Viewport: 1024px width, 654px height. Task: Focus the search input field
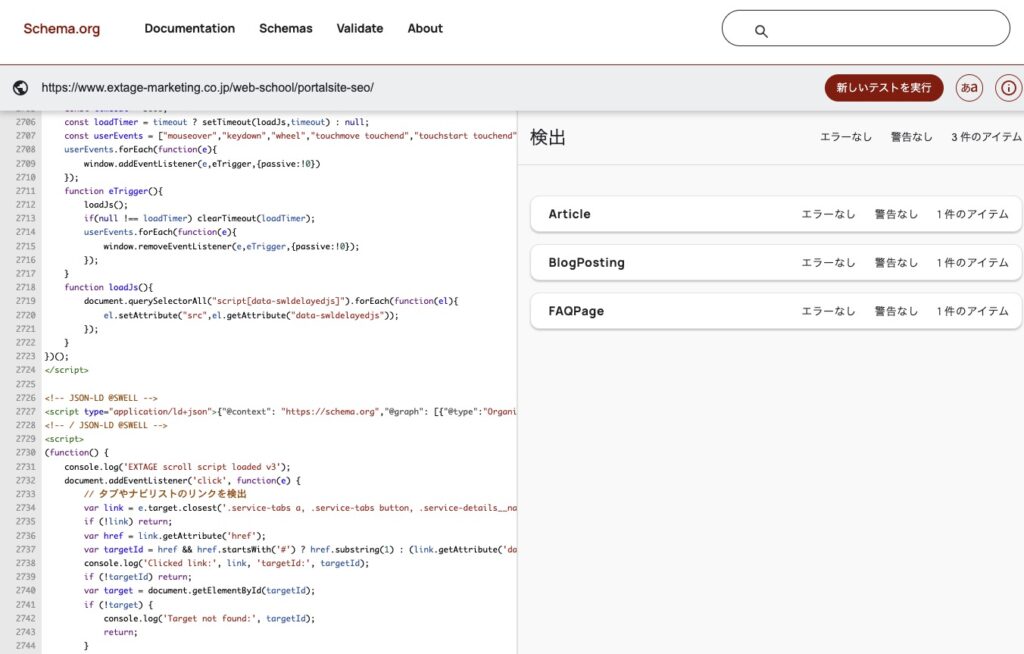(x=880, y=29)
